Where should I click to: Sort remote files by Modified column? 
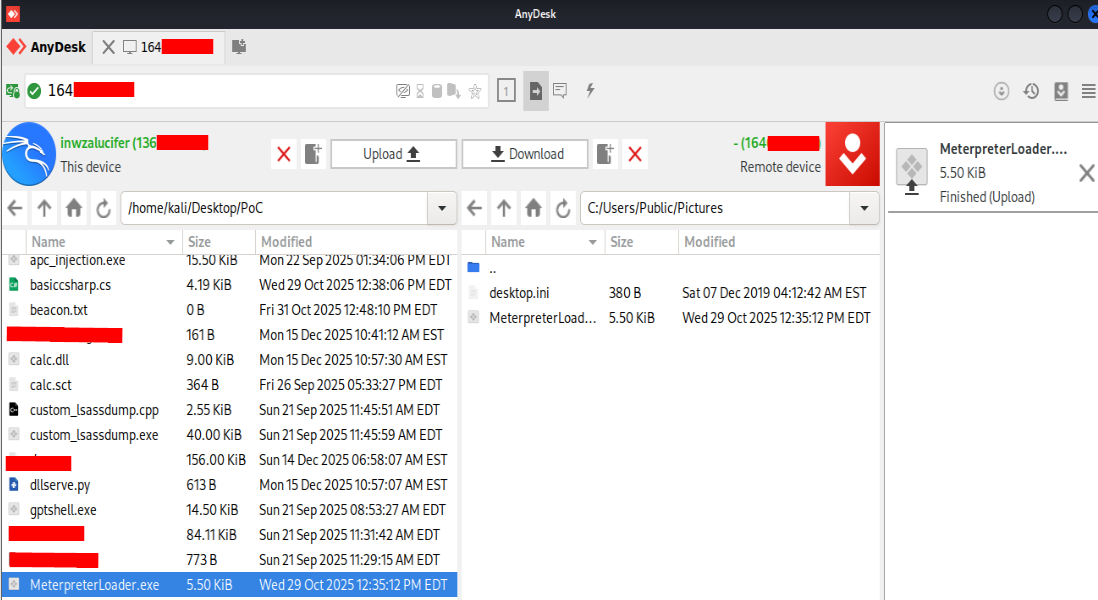[x=779, y=242]
